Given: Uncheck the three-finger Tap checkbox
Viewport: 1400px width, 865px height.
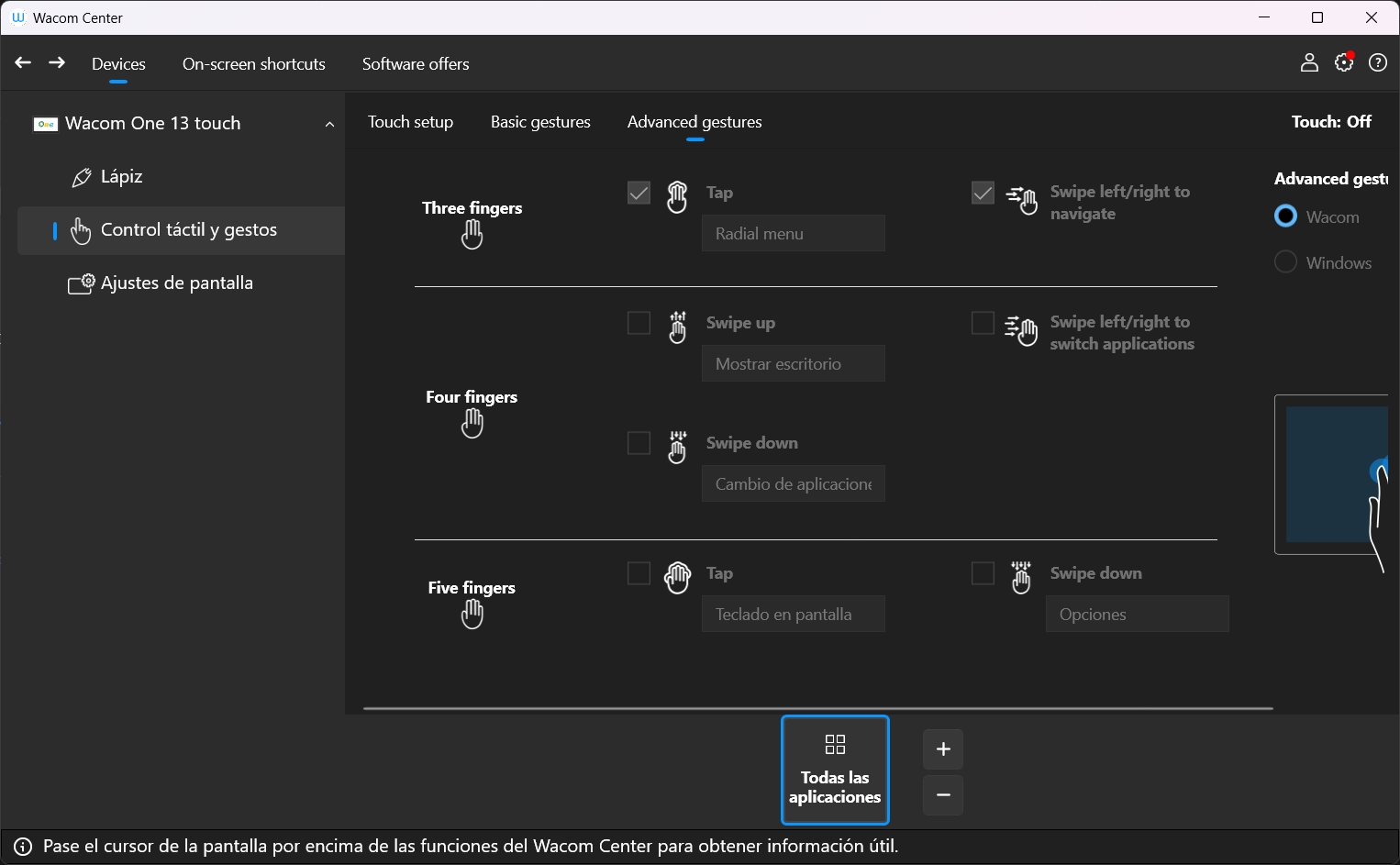Looking at the screenshot, I should pos(639,193).
